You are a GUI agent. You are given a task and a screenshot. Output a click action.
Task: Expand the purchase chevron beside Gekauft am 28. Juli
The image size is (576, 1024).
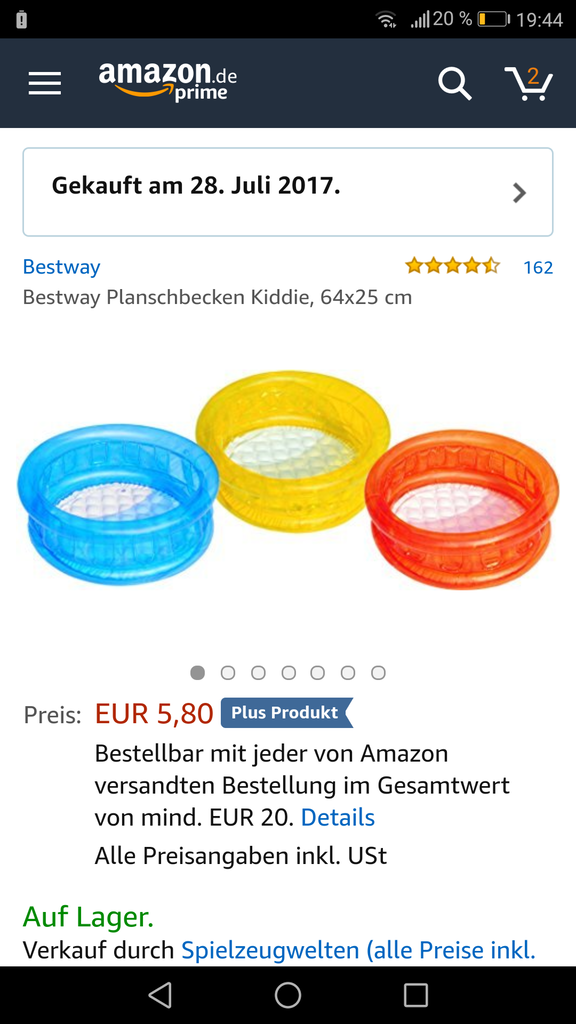(x=520, y=193)
